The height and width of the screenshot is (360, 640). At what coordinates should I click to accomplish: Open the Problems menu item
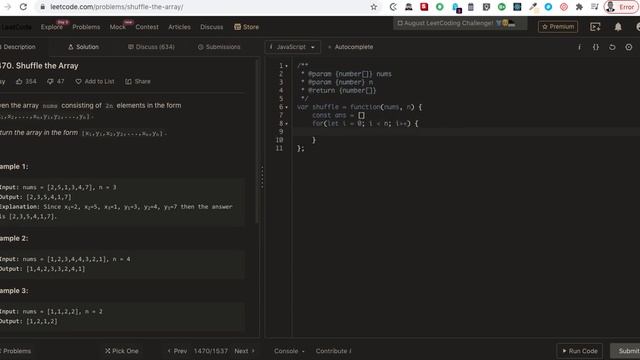(x=86, y=27)
